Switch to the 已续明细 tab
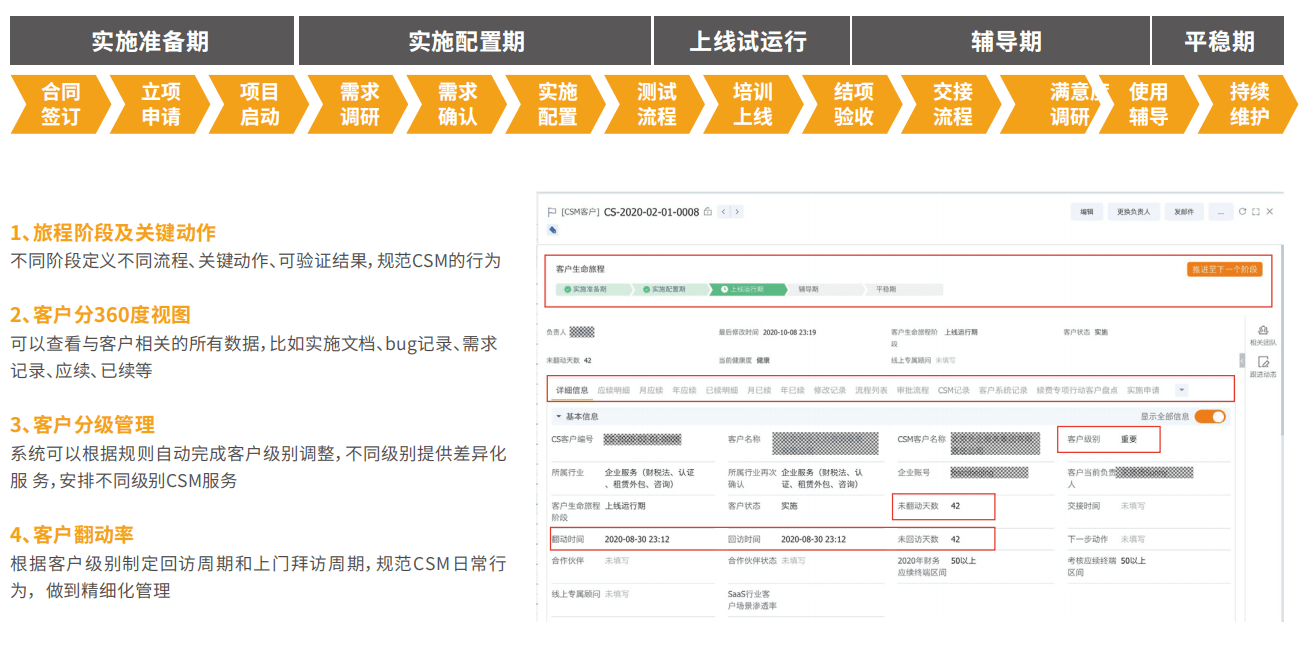 (721, 390)
